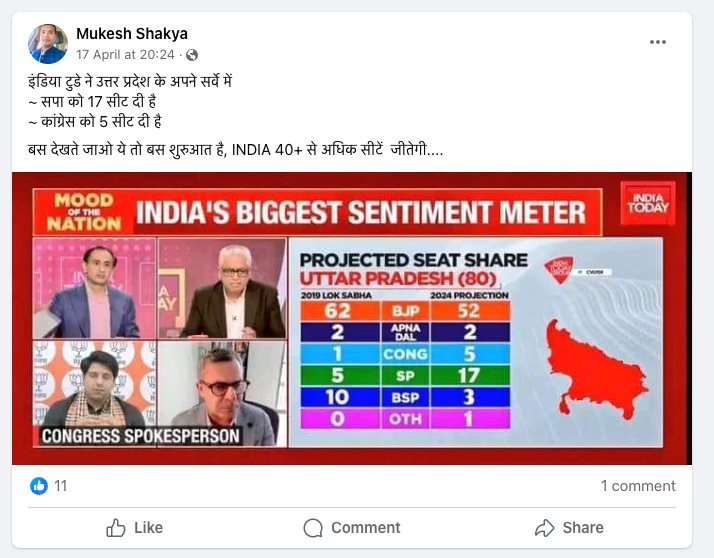Click the blue thumbs-up reaction icon
This screenshot has height=558, width=714.
(39, 486)
